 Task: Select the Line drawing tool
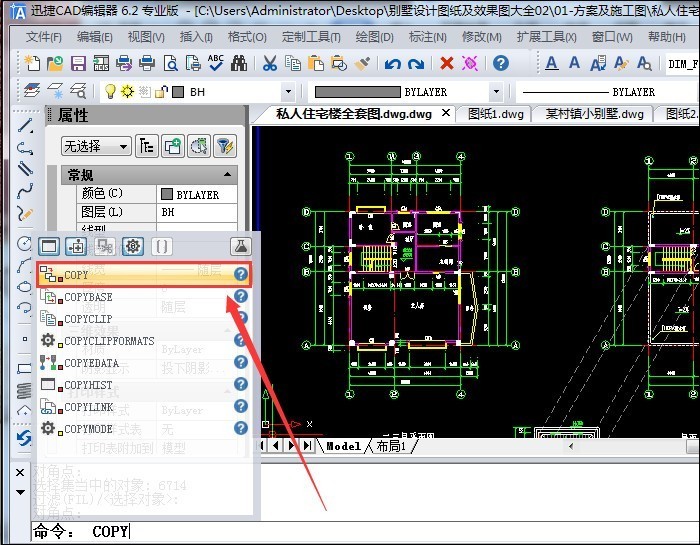click(25, 127)
